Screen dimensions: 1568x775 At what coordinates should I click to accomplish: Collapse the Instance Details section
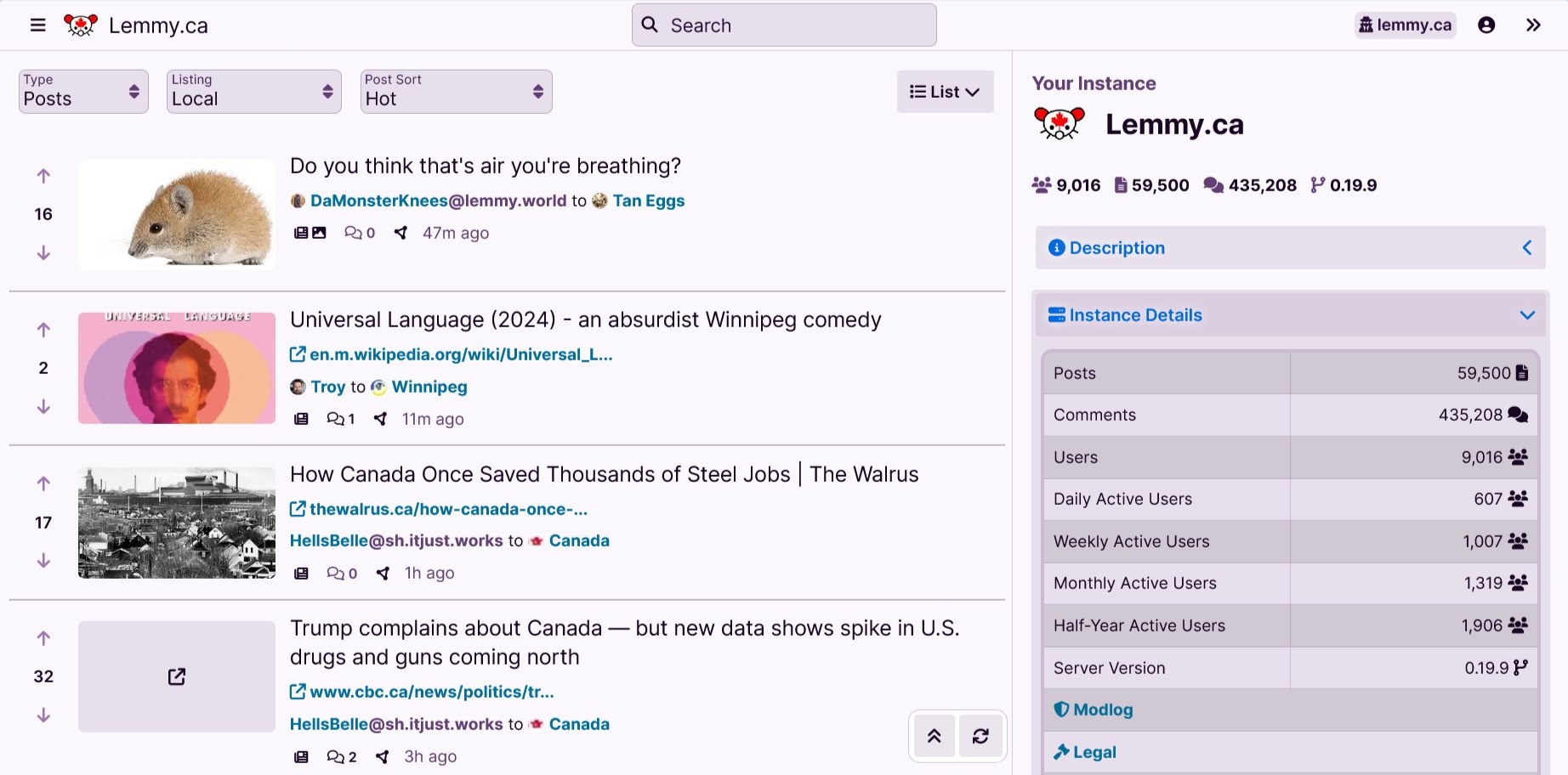[1290, 315]
